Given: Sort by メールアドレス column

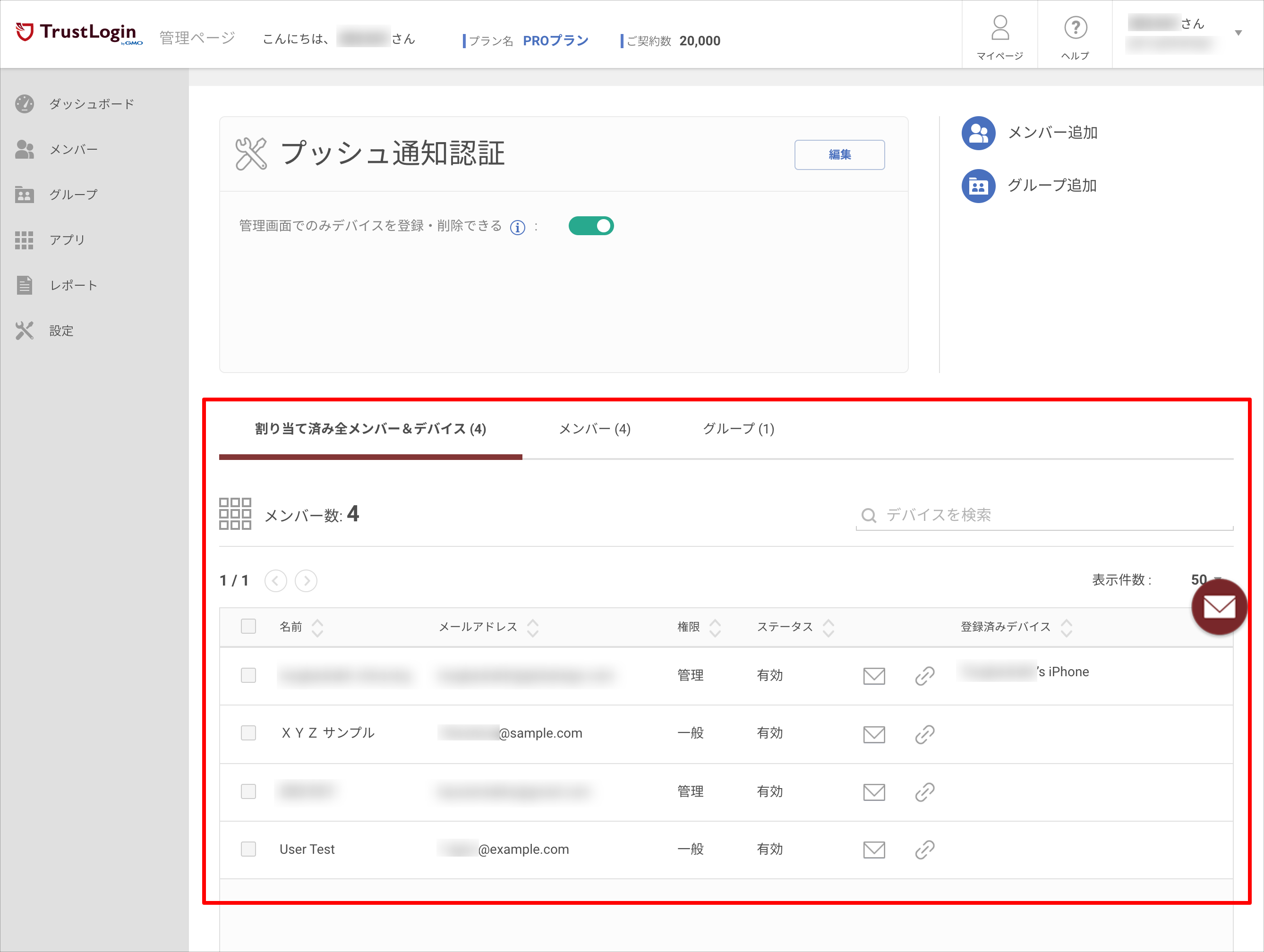Looking at the screenshot, I should pyautogui.click(x=533, y=628).
